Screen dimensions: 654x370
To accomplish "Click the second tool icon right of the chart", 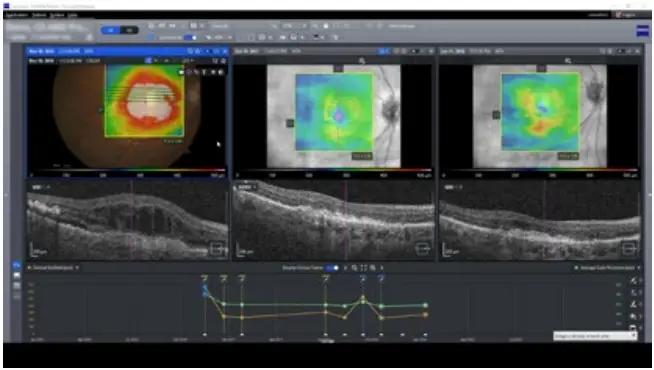I will point(633,293).
